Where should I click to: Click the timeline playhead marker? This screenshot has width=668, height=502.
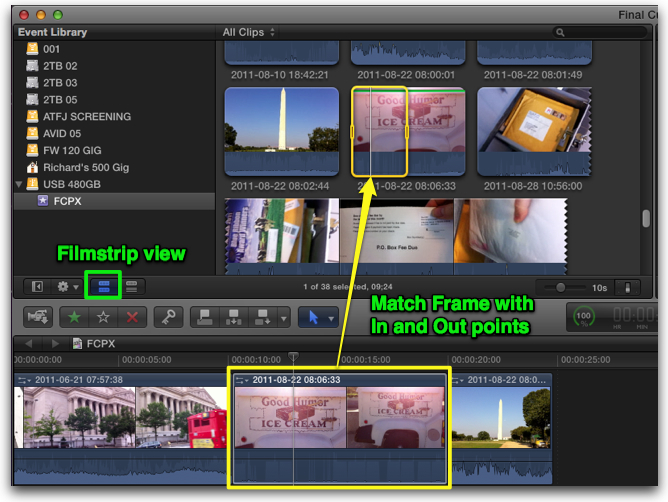click(293, 356)
